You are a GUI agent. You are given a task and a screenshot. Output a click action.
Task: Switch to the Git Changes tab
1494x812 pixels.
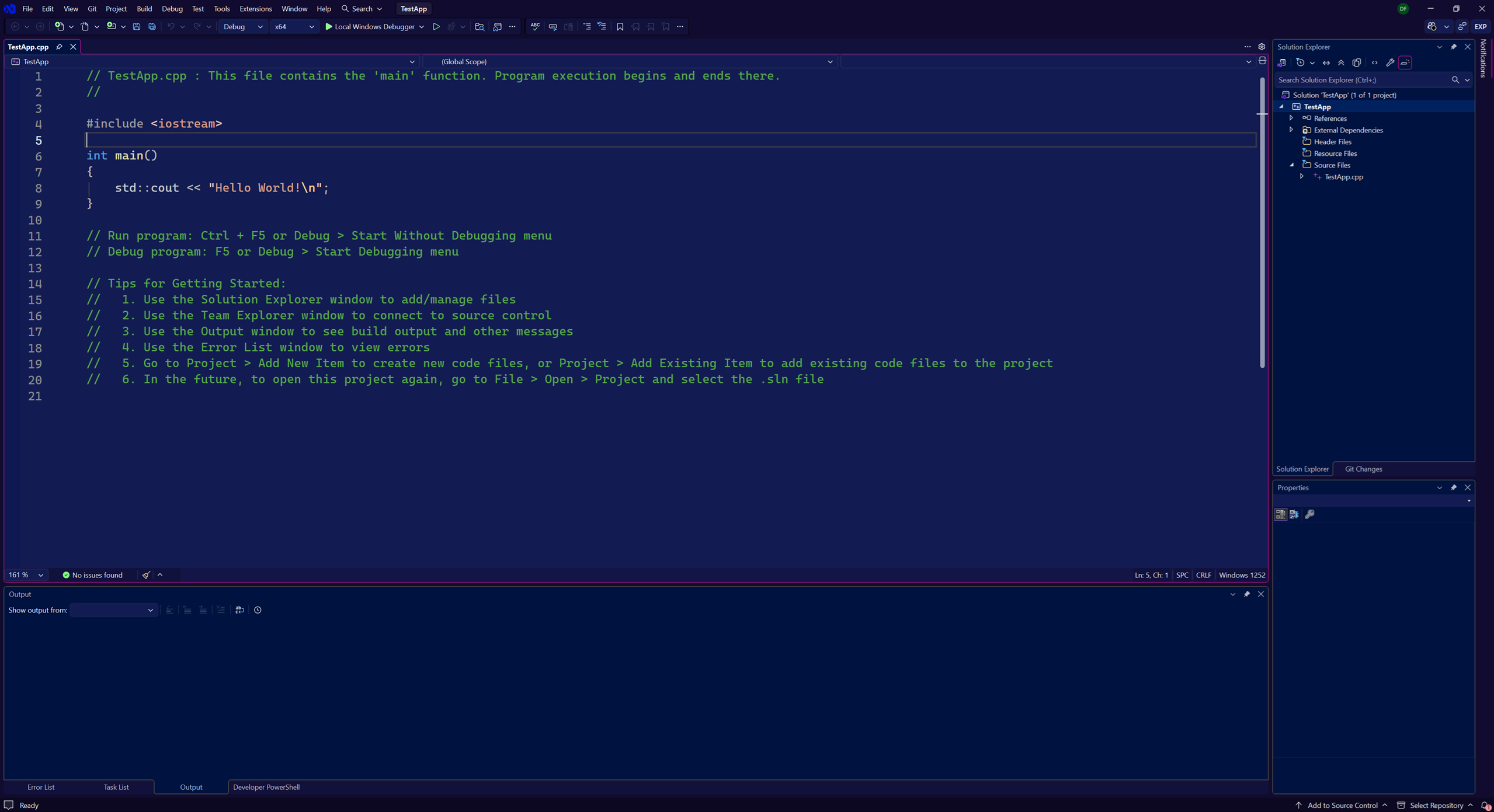pyautogui.click(x=1363, y=469)
